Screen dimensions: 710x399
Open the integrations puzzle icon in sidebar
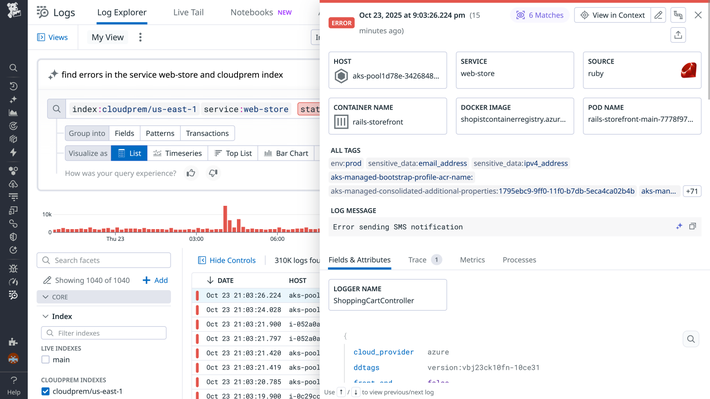[x=13, y=342]
